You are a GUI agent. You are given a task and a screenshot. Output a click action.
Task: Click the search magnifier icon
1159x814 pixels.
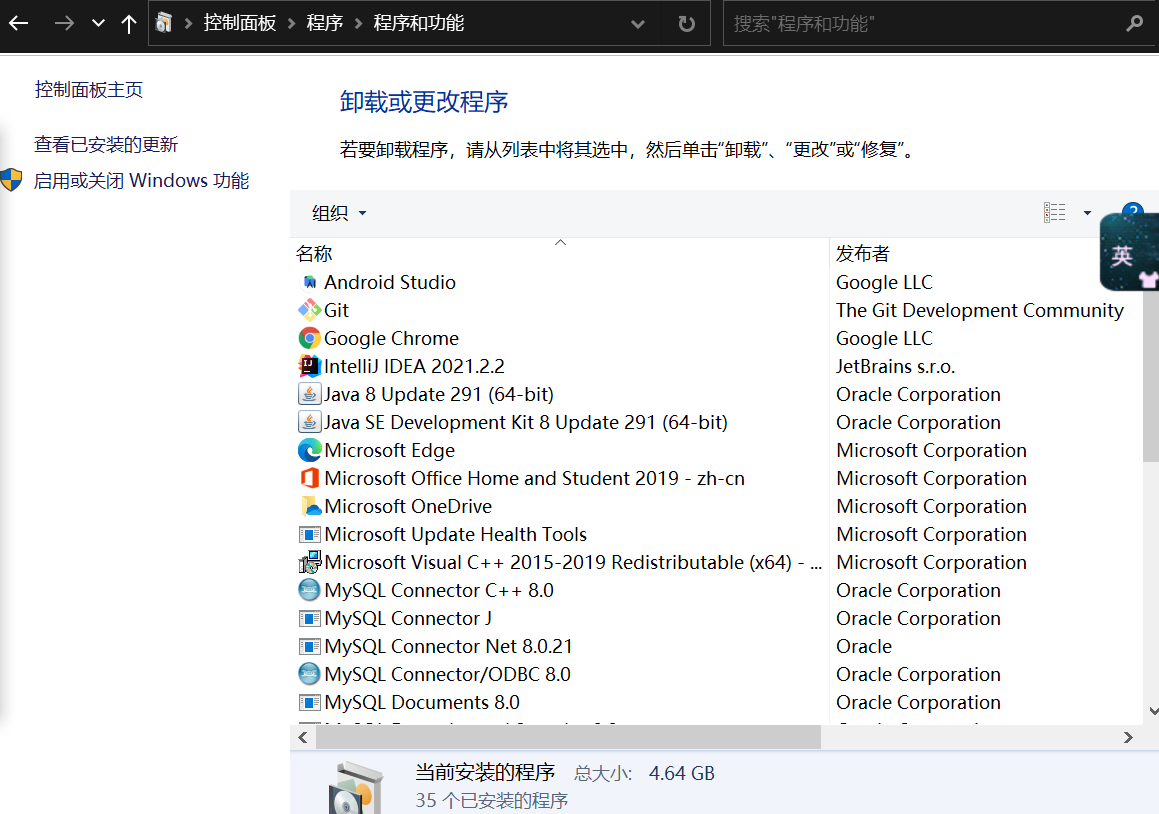coord(1134,24)
